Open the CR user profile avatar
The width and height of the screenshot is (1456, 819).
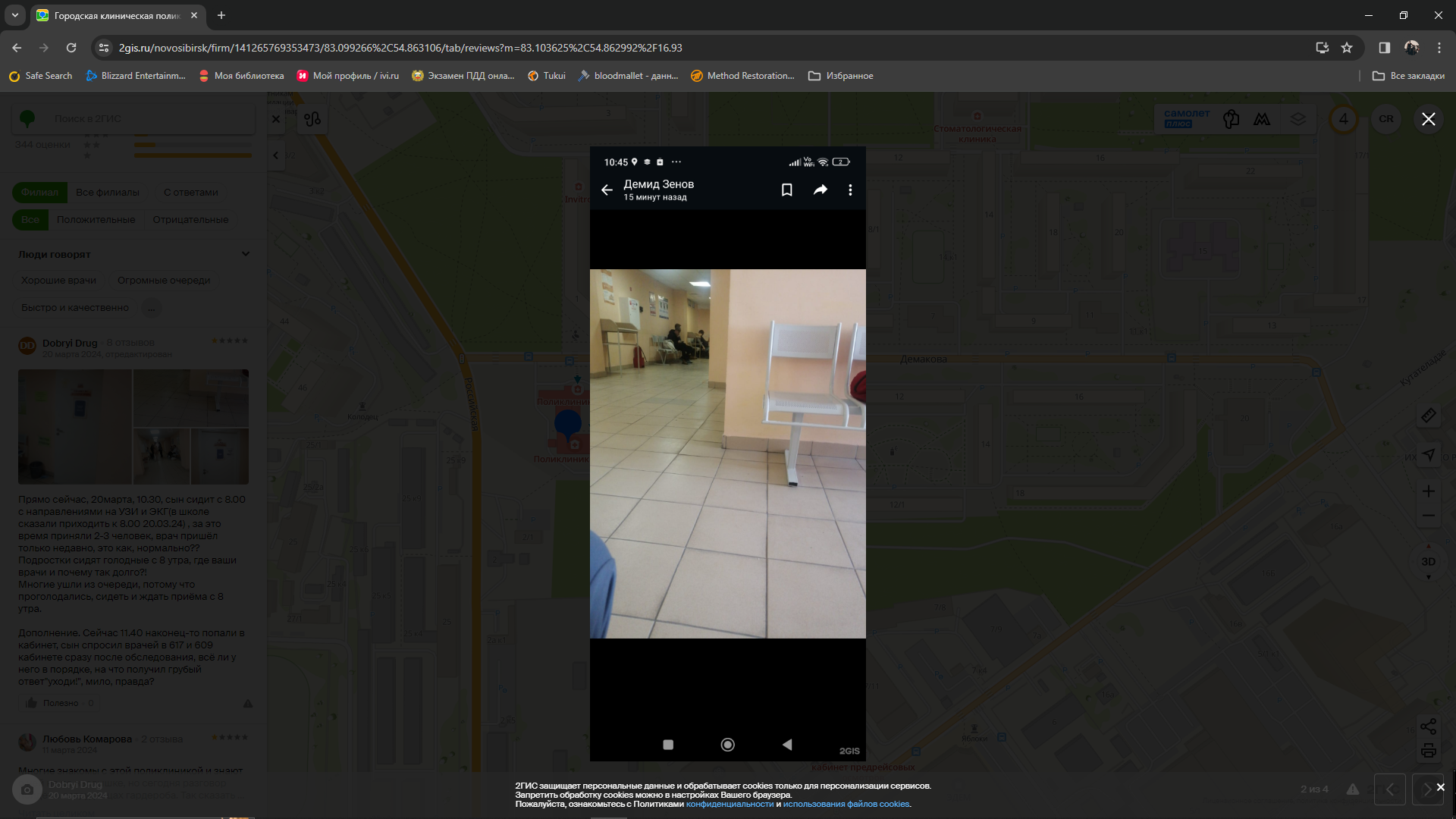(1386, 119)
